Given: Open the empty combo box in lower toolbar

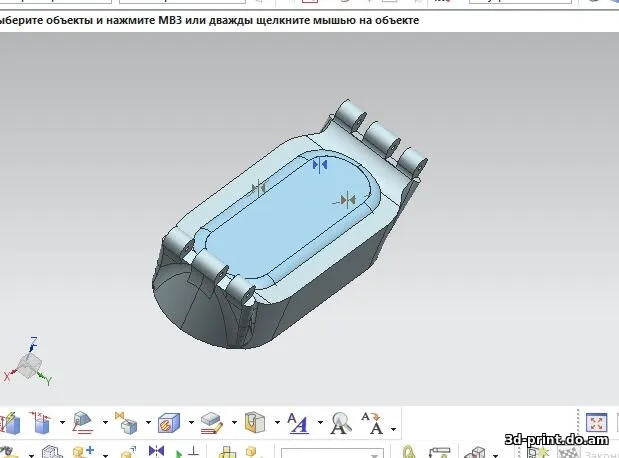Looking at the screenshot, I should point(332,453).
